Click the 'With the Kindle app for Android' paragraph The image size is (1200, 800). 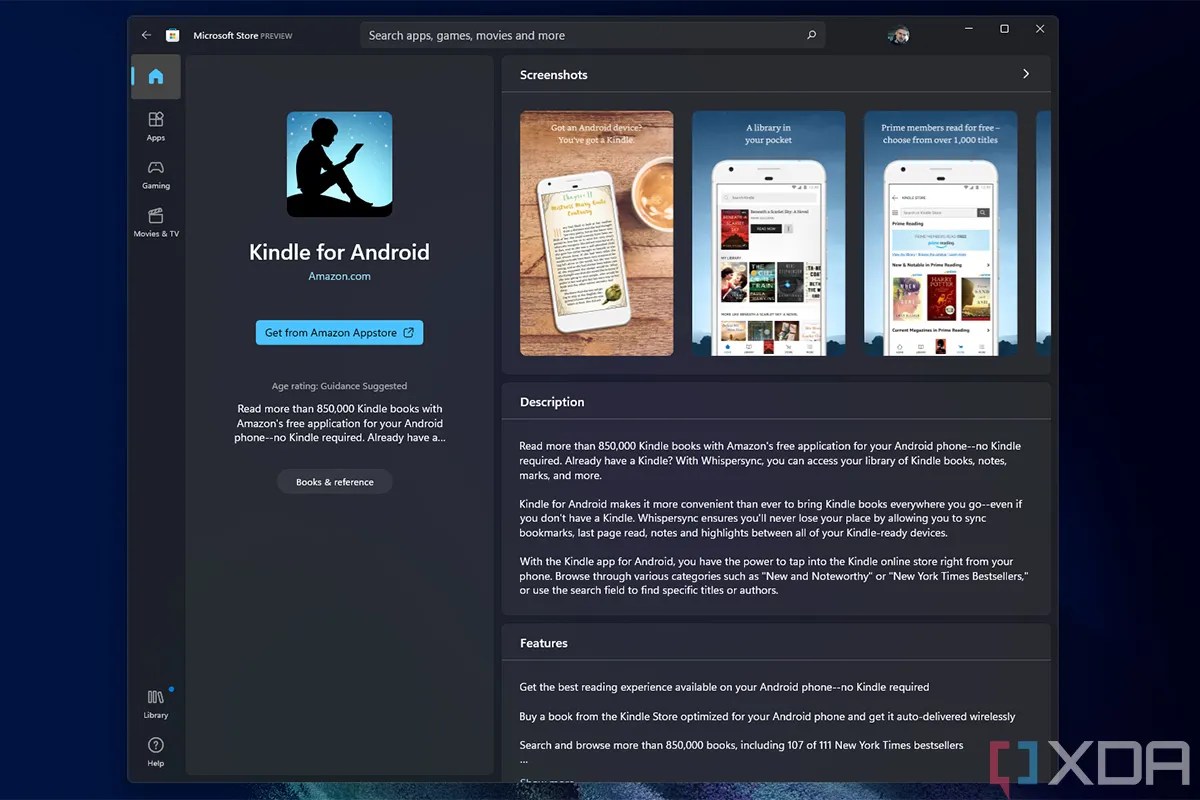[774, 576]
